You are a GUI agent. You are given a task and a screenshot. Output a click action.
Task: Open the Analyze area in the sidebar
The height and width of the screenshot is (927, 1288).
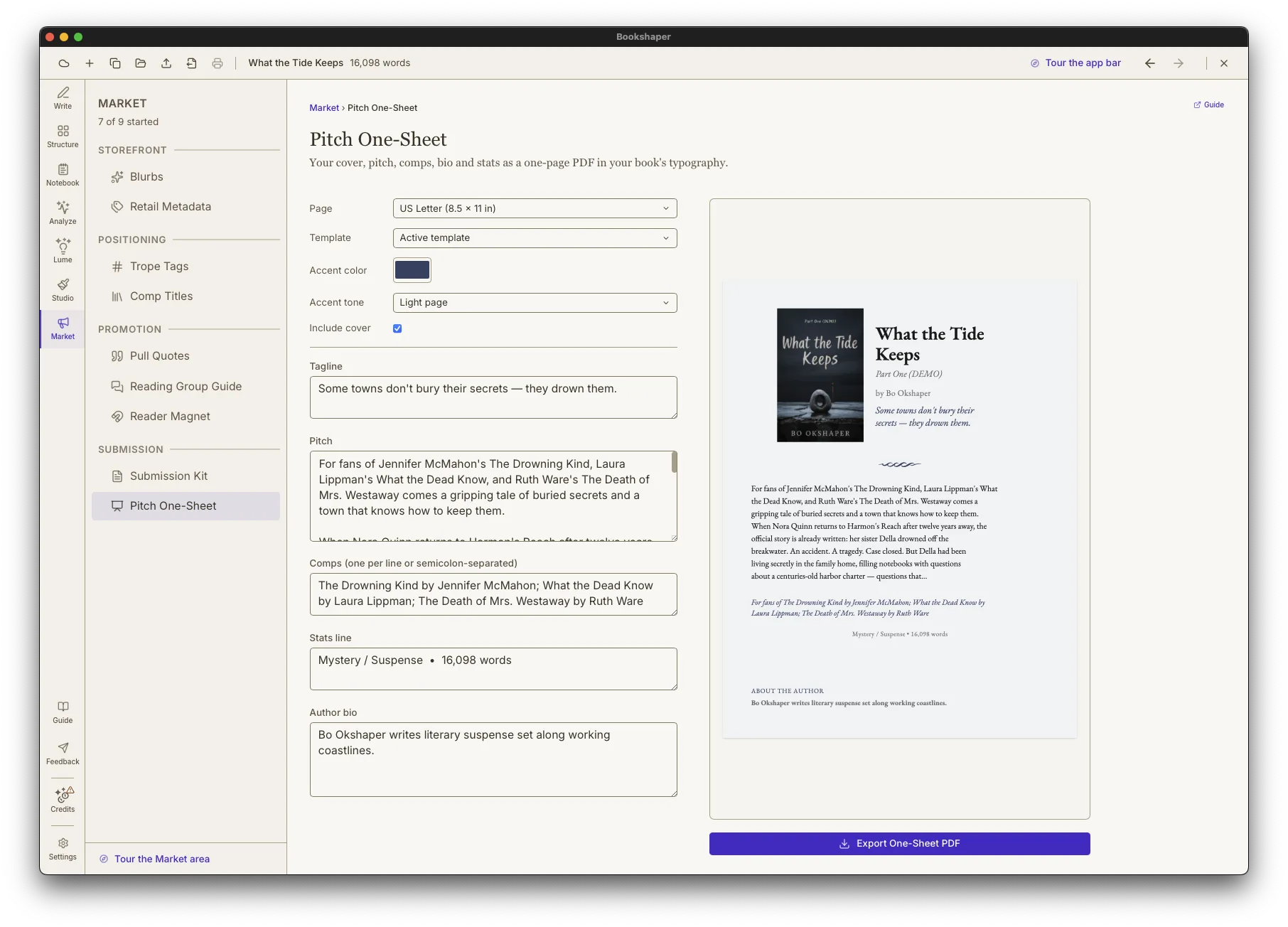point(63,213)
